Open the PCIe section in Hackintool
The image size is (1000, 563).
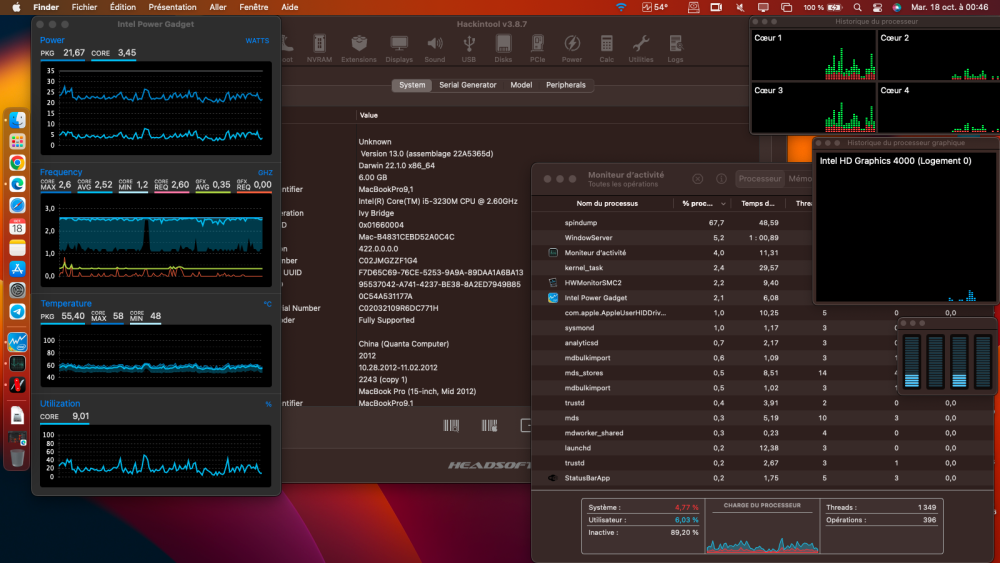coord(538,48)
